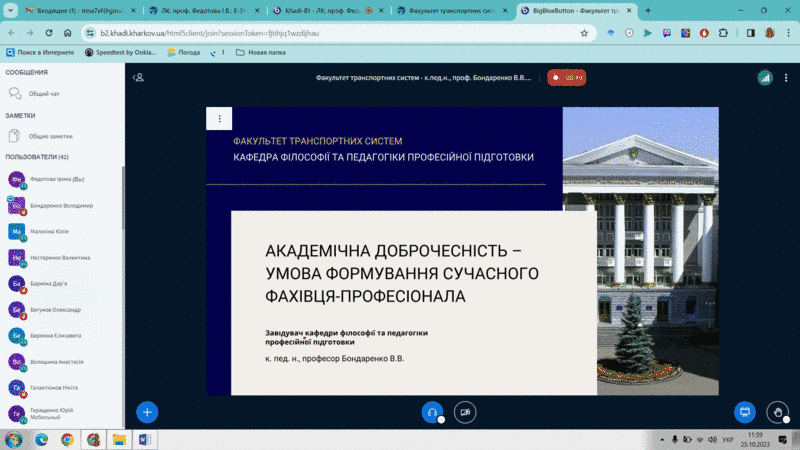This screenshot has width=800, height=450.
Task: Click the headphones audio button
Action: [x=432, y=411]
